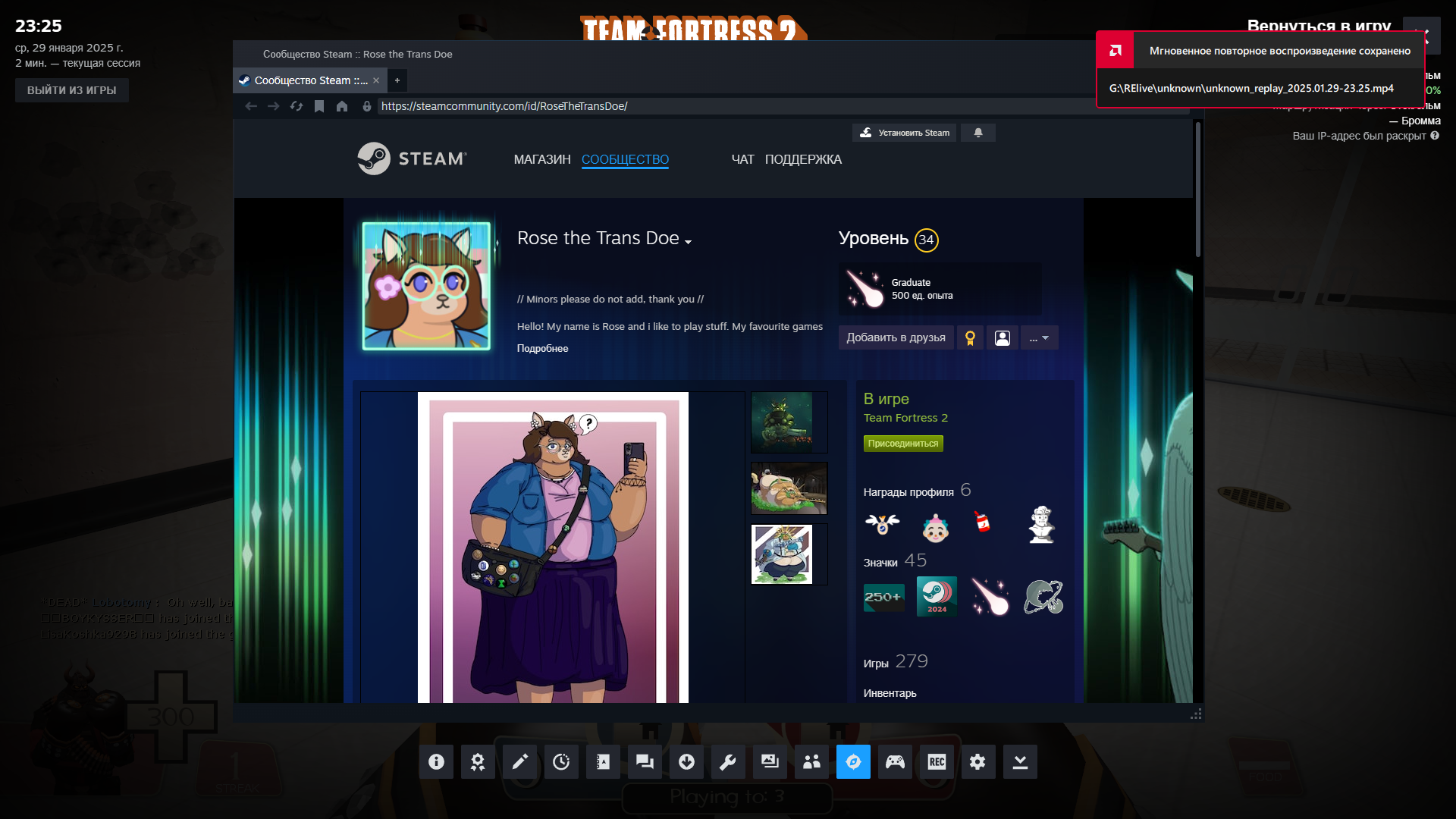Open the Team Fortress 2 game link
Image resolution: width=1456 pixels, height=819 pixels.
pyautogui.click(x=905, y=418)
